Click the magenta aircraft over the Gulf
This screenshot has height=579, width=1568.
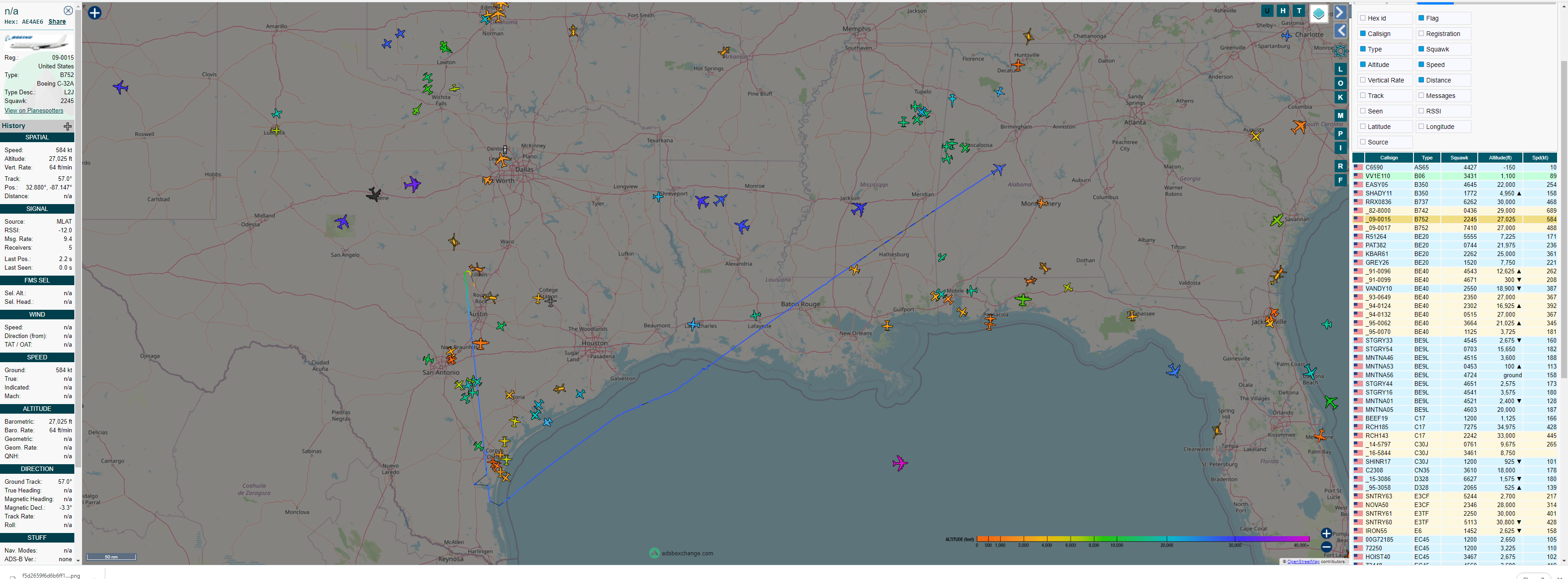click(x=900, y=463)
